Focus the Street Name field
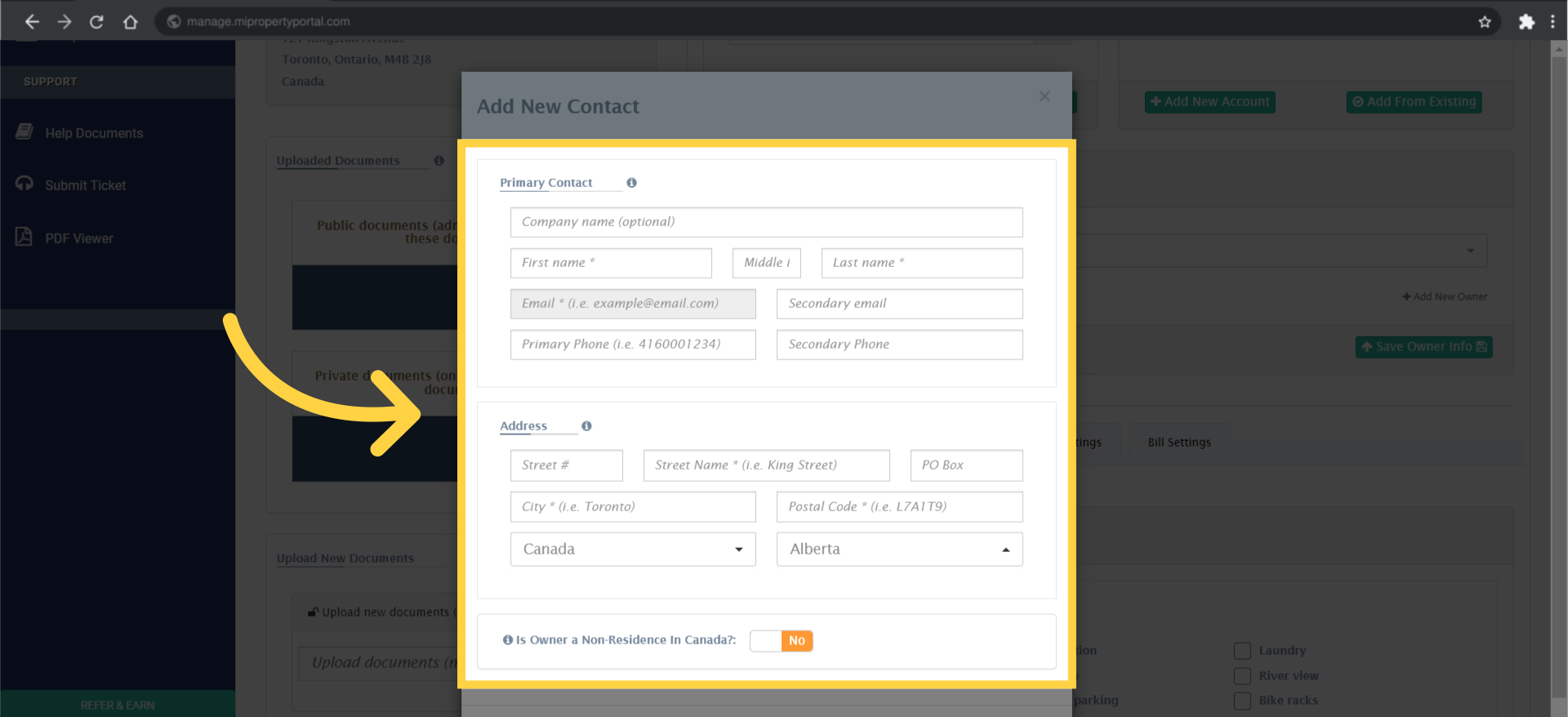1568x717 pixels. tap(766, 465)
